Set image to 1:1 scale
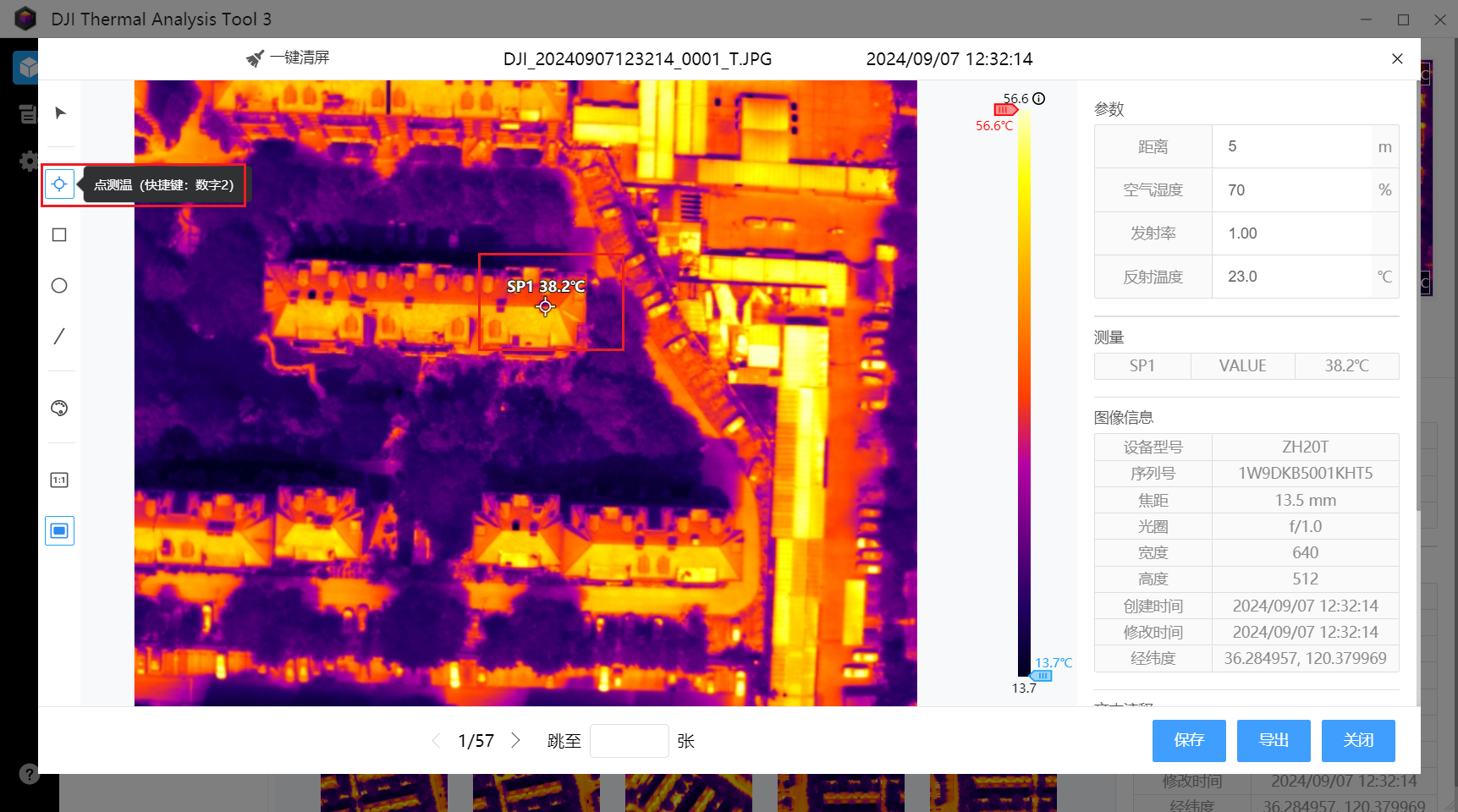 point(59,480)
